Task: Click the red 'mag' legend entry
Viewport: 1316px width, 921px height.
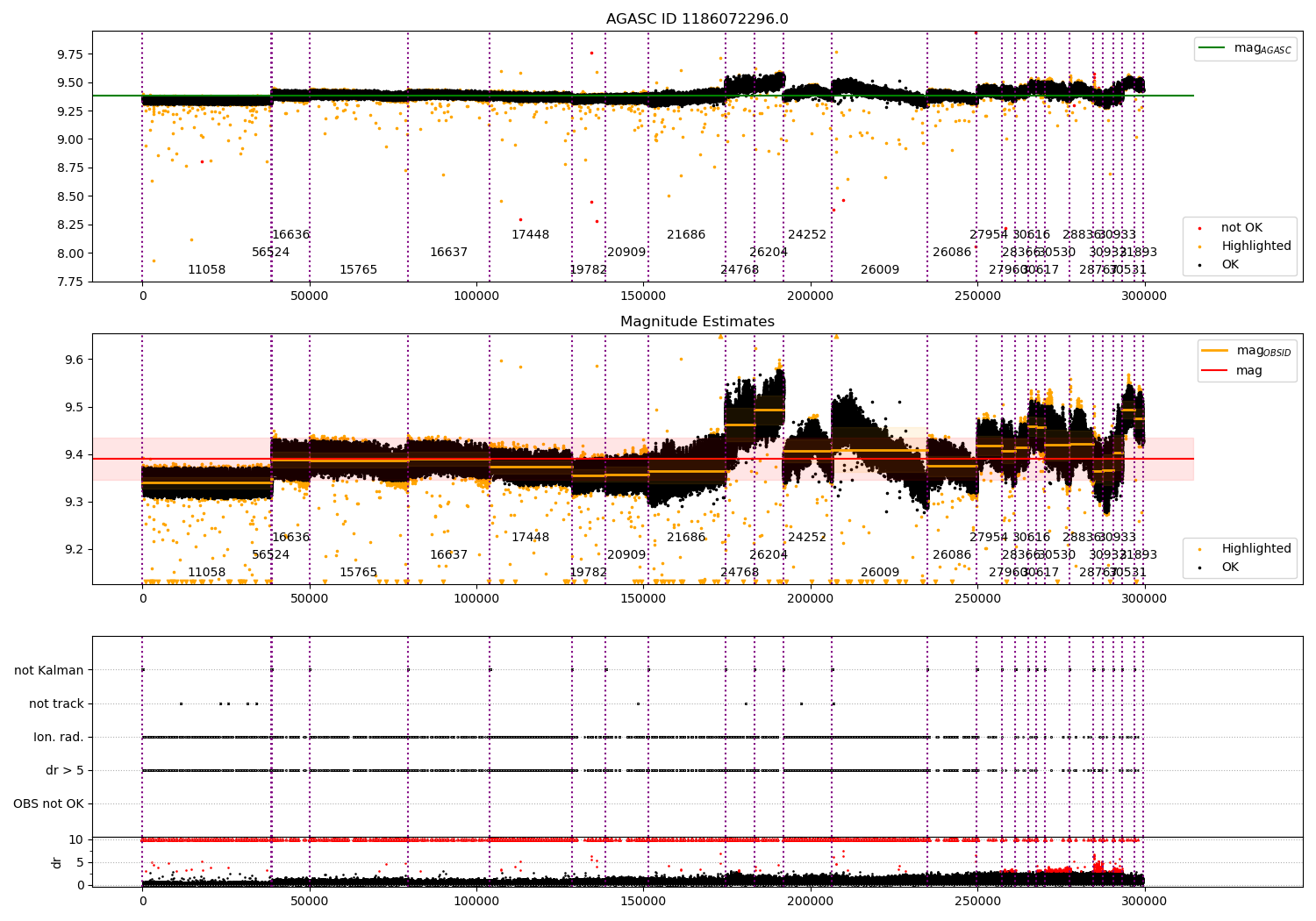Action: click(1232, 371)
